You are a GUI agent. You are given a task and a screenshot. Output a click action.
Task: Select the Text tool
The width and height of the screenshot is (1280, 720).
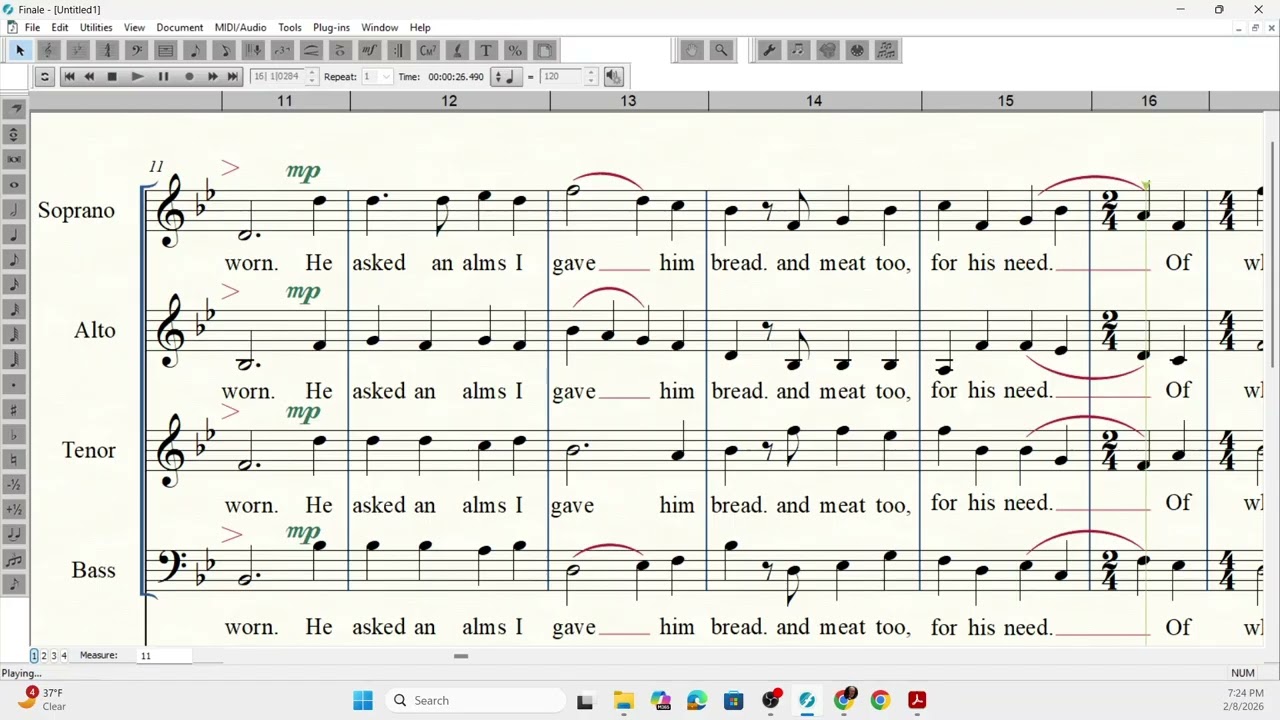[486, 50]
